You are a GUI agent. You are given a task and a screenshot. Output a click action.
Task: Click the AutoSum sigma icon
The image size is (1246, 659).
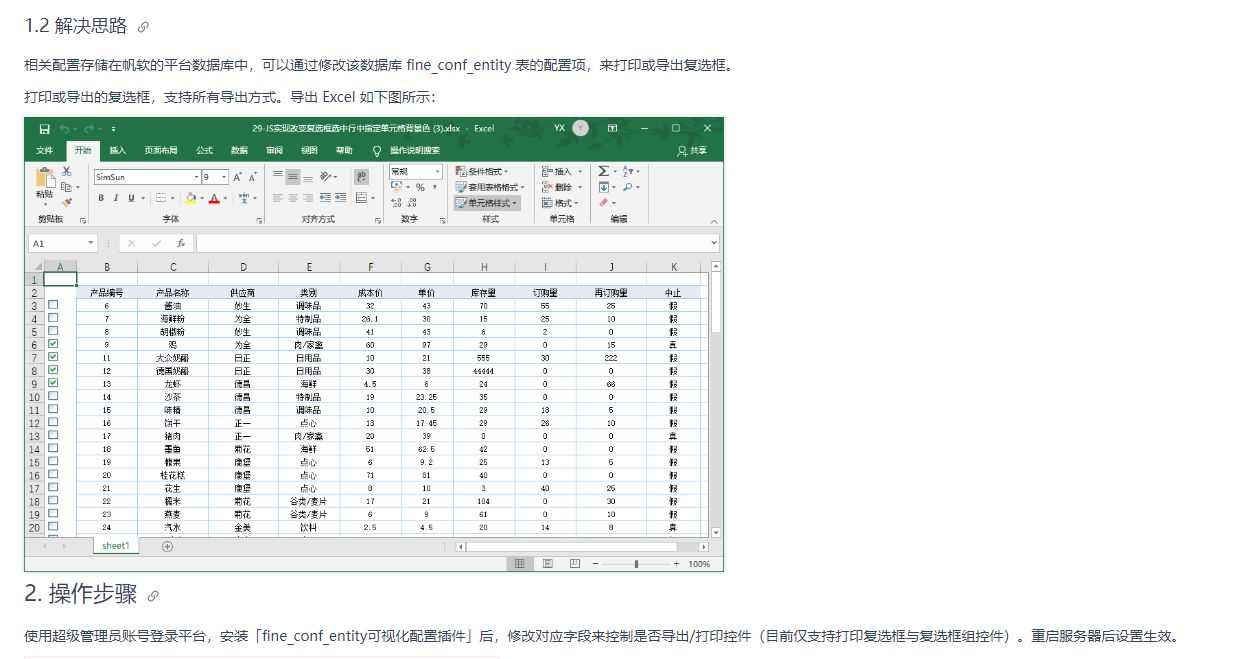pyautogui.click(x=603, y=172)
